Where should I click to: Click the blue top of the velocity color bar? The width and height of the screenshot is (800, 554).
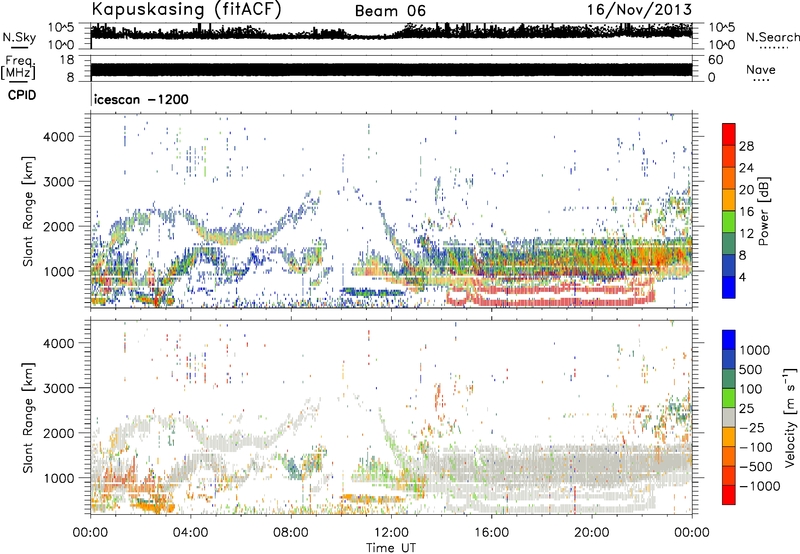tap(729, 340)
